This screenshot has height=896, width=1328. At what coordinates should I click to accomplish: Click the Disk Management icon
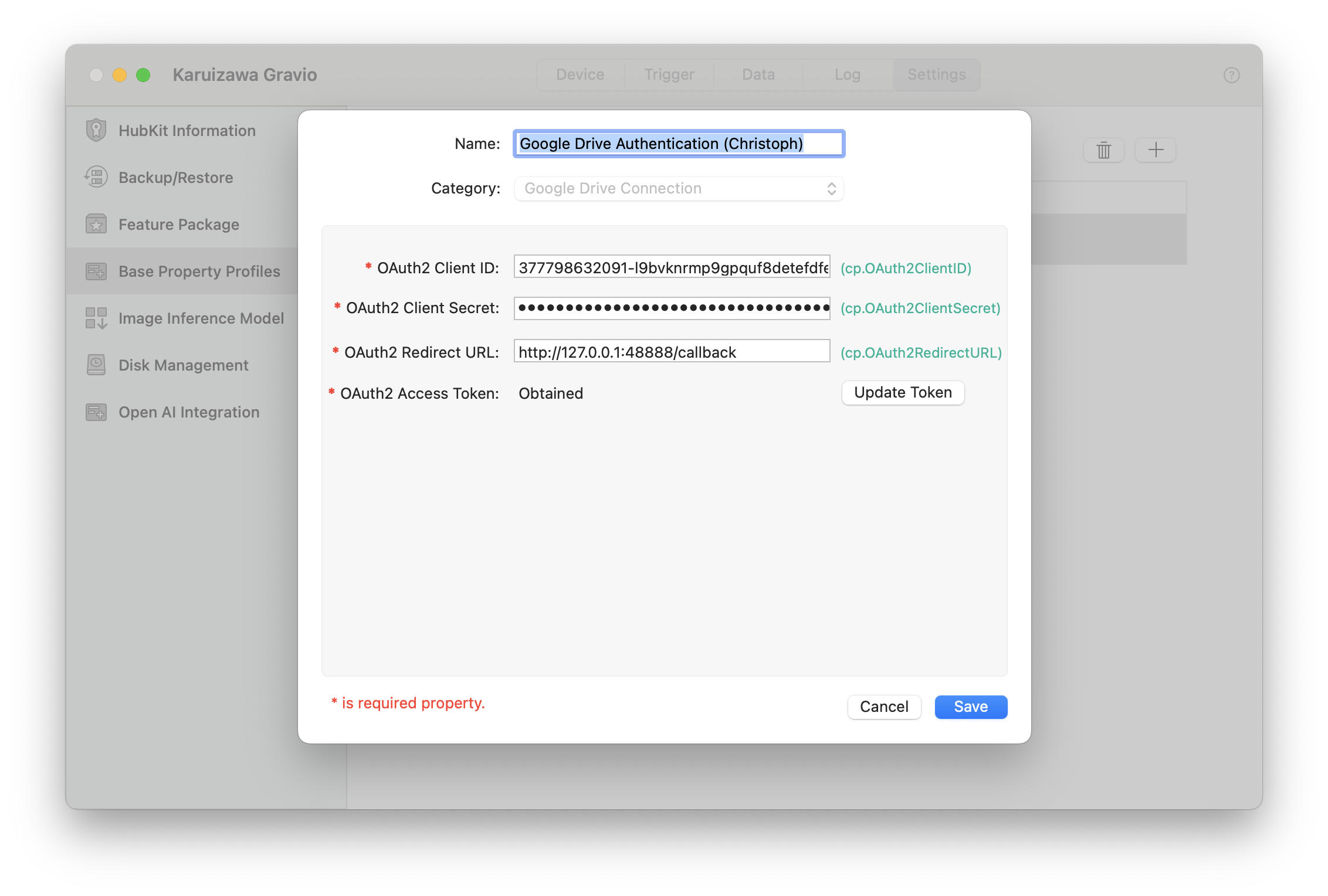96,365
